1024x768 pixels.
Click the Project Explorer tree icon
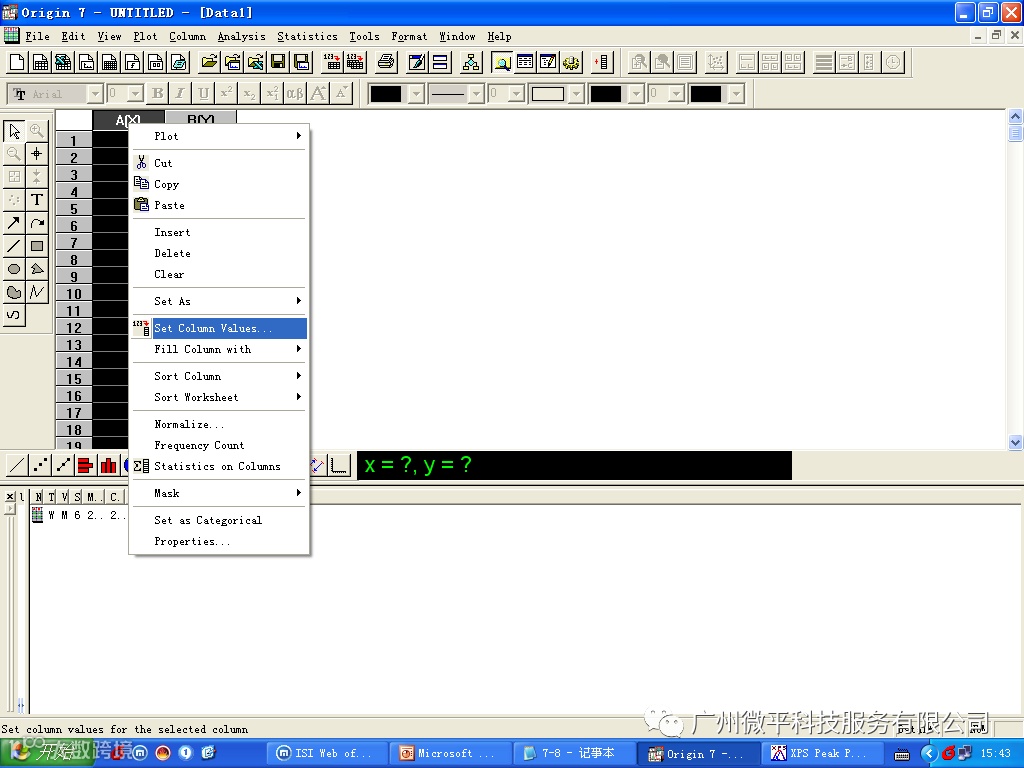pyautogui.click(x=471, y=62)
